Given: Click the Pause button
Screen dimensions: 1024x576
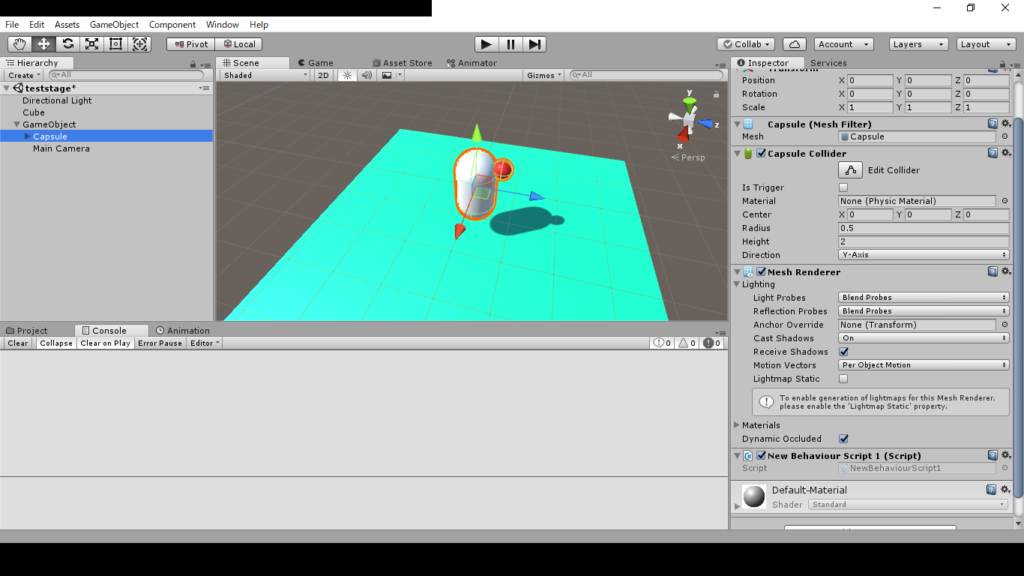Looking at the screenshot, I should (x=511, y=44).
